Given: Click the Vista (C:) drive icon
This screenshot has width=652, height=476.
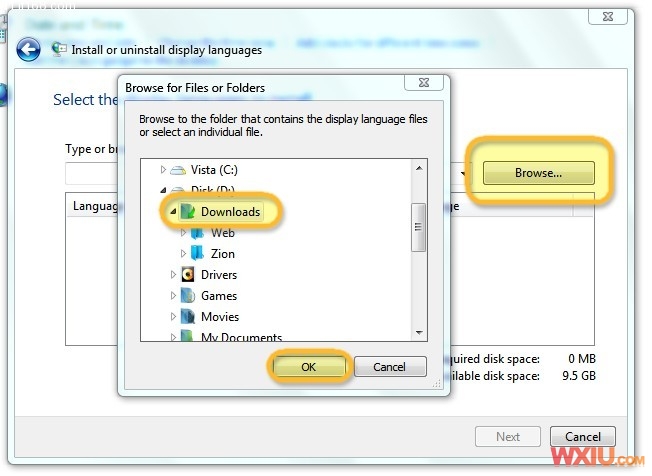Looking at the screenshot, I should (x=178, y=170).
